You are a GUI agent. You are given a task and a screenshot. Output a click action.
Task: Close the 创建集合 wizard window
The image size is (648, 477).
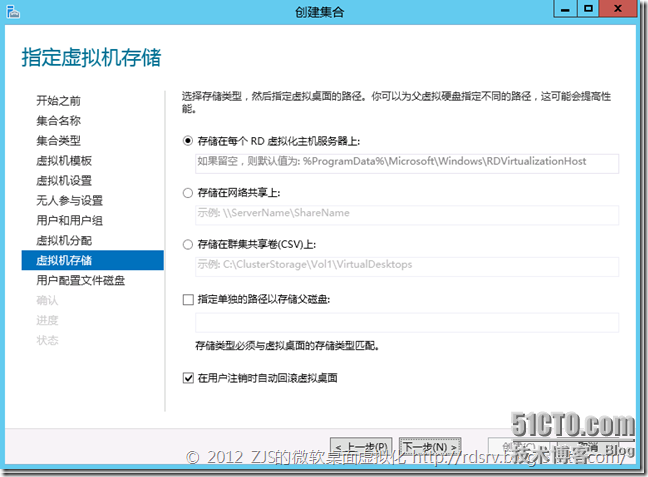(618, 9)
